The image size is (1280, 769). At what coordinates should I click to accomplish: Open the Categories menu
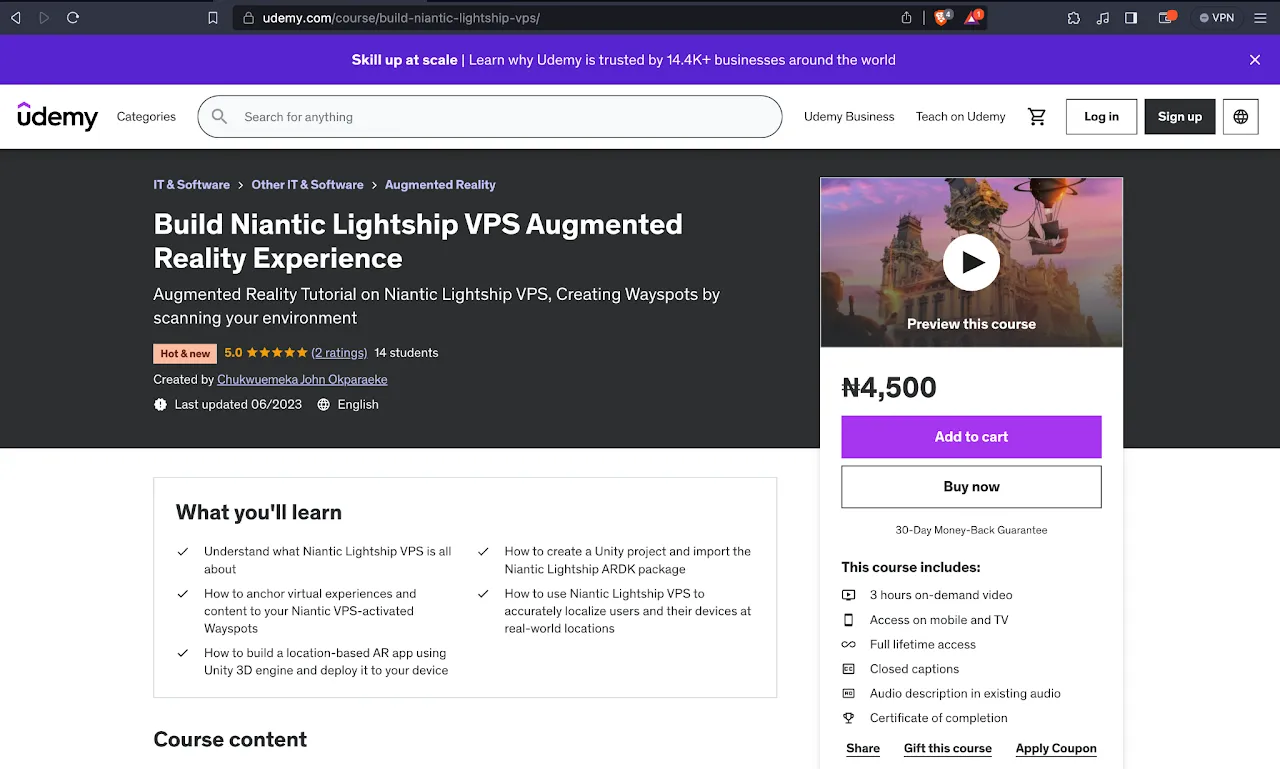(x=146, y=117)
